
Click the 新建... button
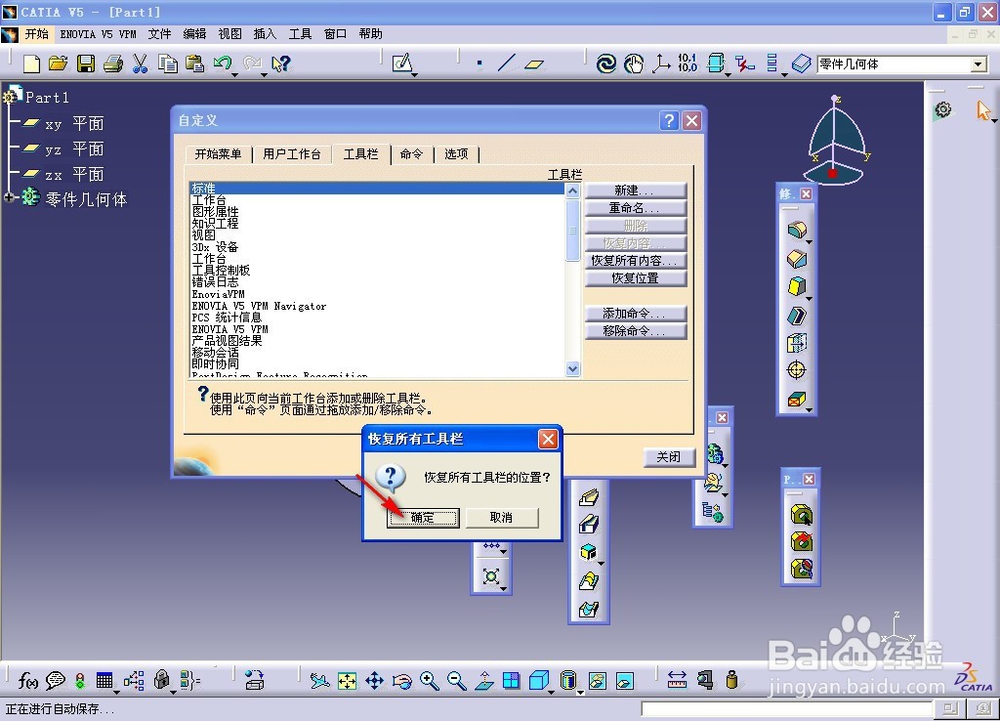pyautogui.click(x=635, y=190)
